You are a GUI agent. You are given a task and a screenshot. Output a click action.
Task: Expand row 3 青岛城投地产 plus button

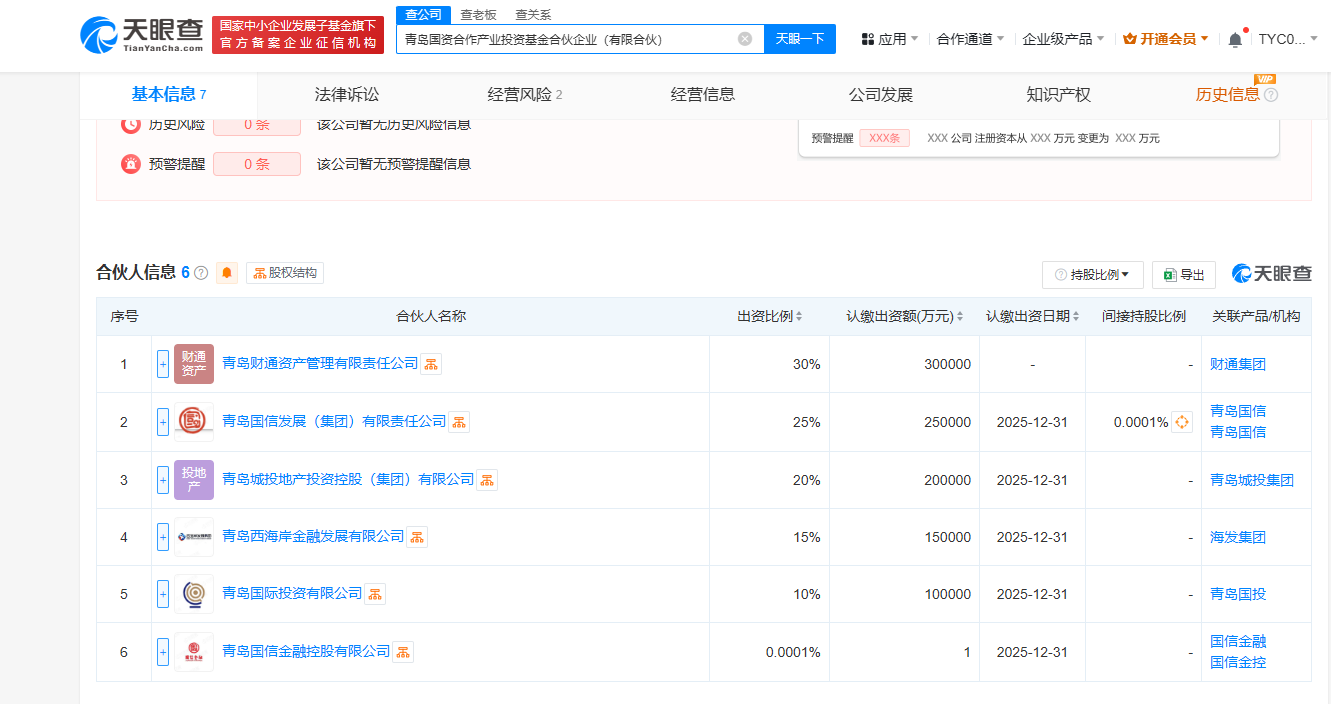[x=163, y=480]
